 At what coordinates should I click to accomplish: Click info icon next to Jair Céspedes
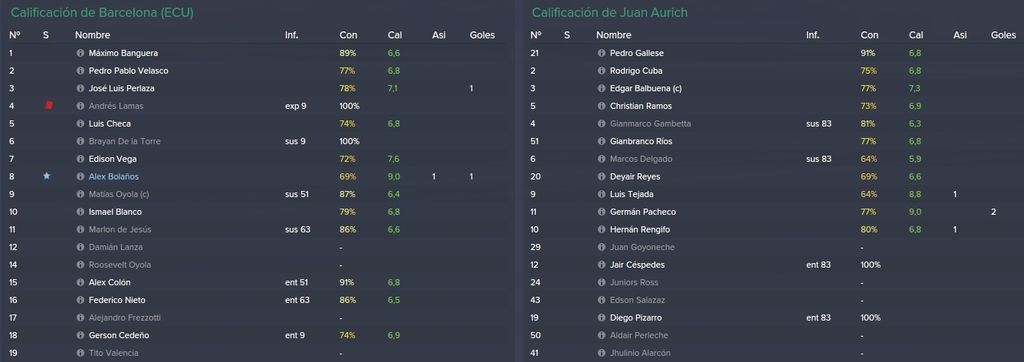point(601,265)
